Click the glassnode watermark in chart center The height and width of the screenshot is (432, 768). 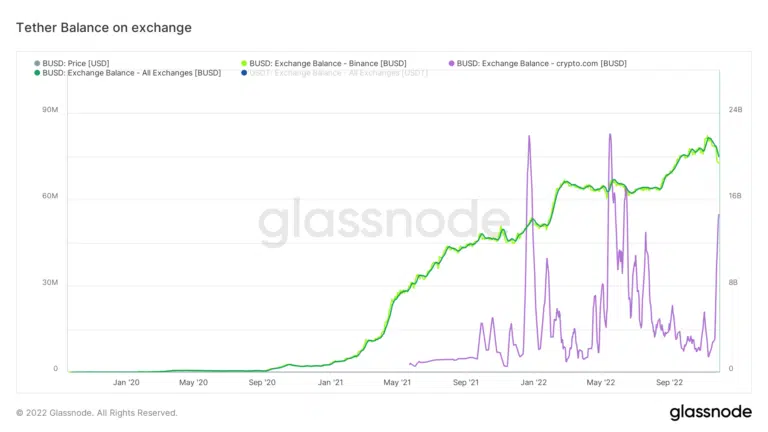pos(384,222)
